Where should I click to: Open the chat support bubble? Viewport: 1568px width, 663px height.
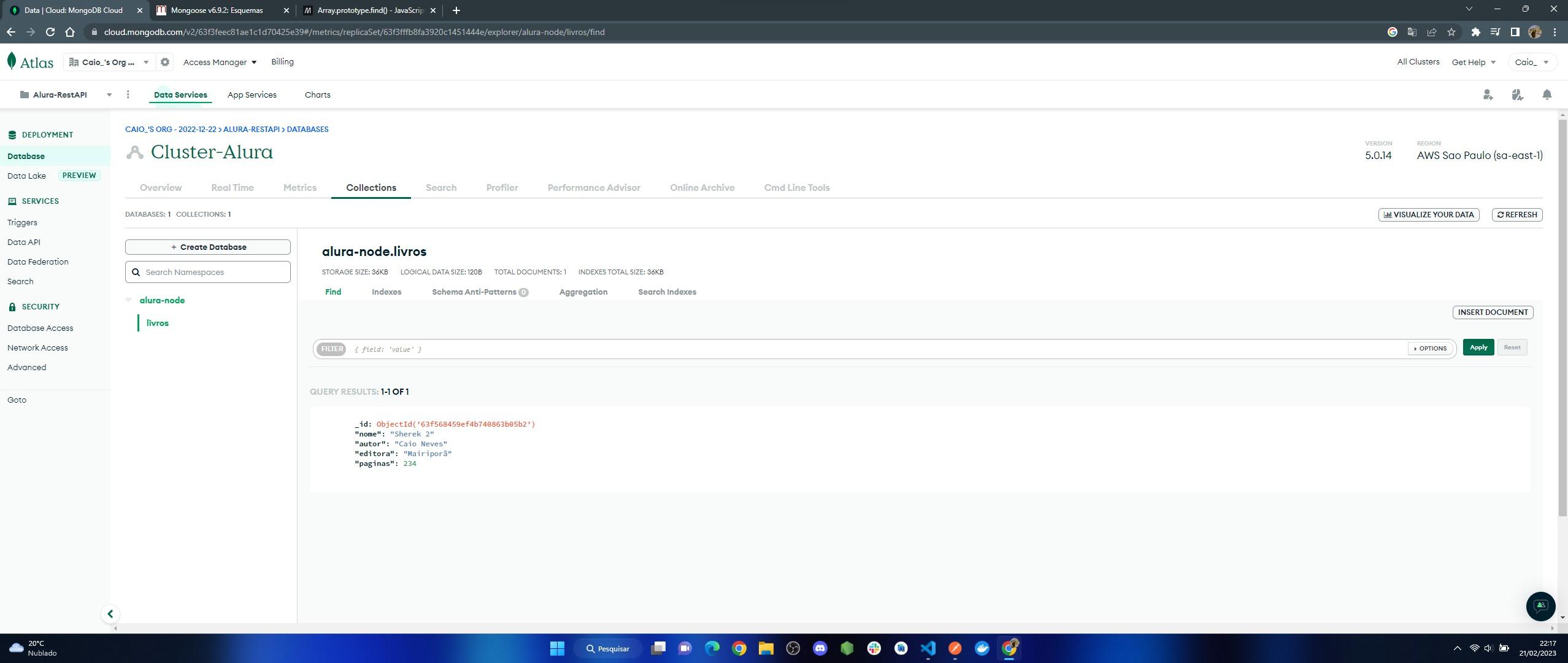(x=1540, y=606)
